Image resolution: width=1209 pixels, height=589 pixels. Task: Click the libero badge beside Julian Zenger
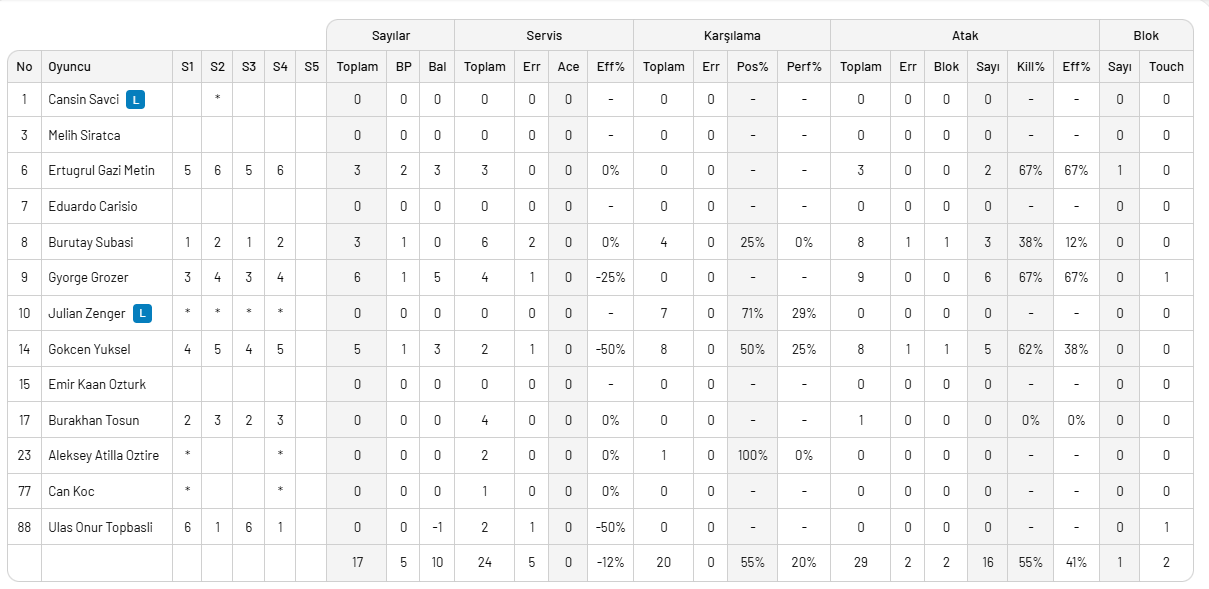(143, 314)
